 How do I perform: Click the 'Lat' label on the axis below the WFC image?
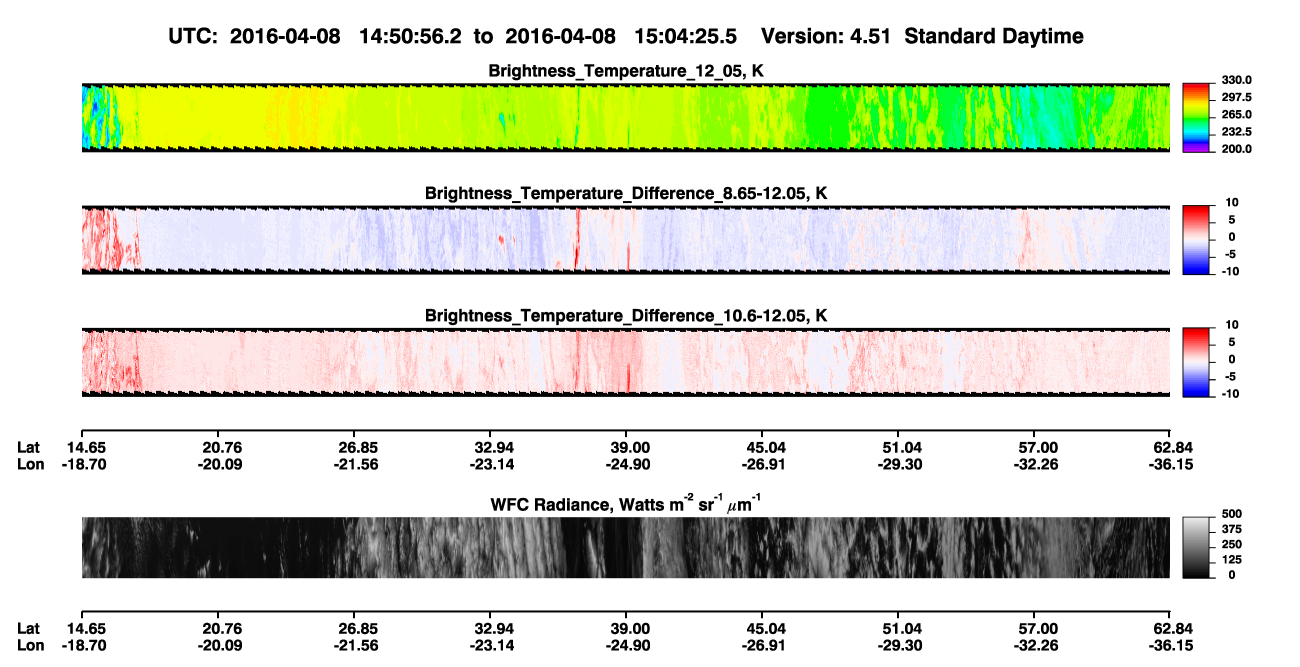29,629
